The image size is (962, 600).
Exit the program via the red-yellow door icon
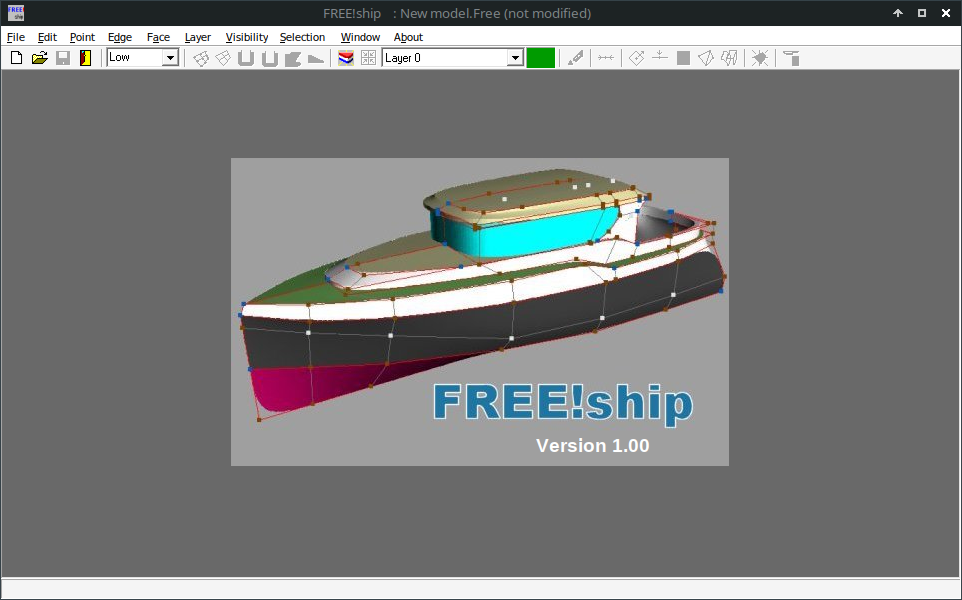[86, 58]
